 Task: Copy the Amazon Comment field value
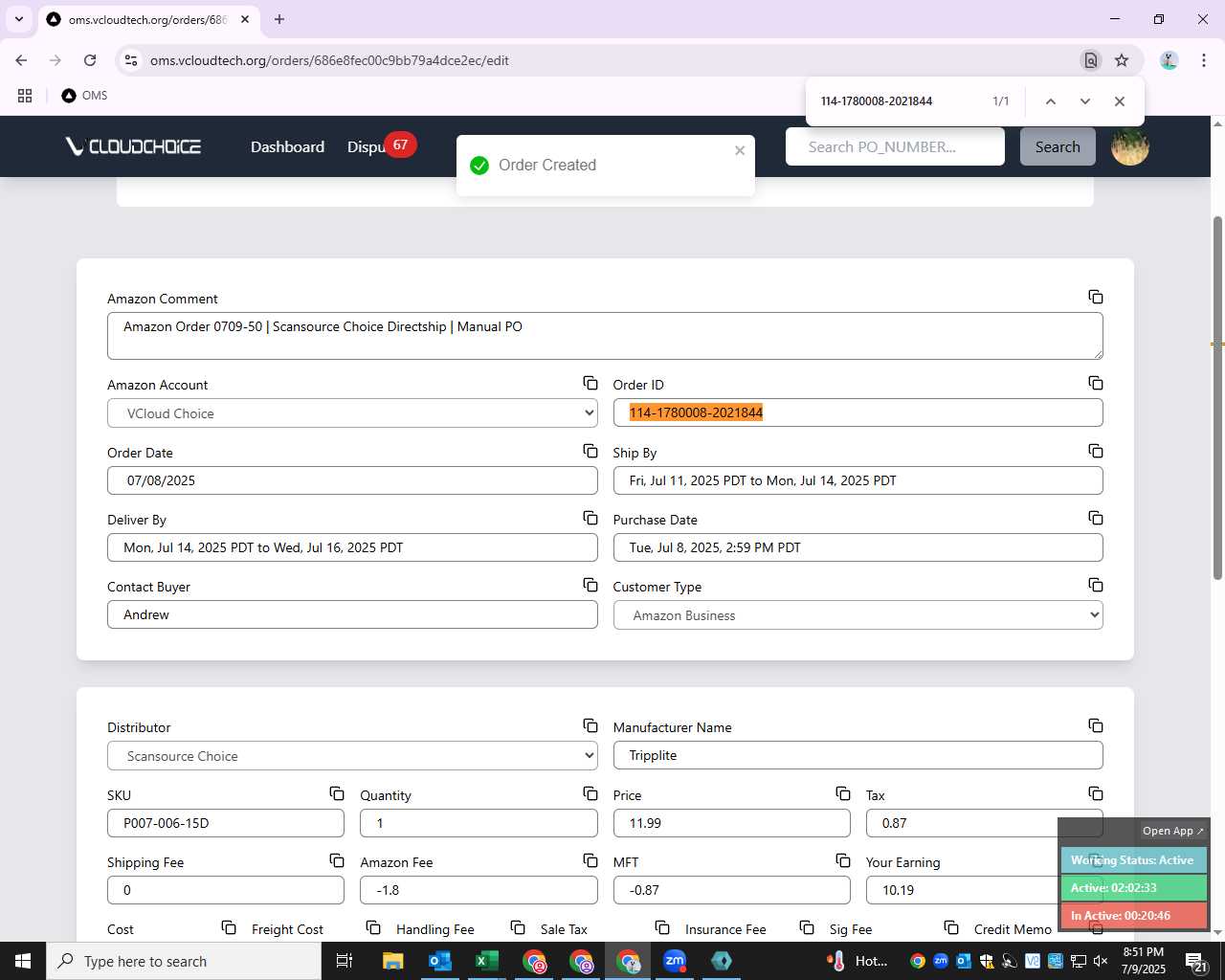(1096, 297)
